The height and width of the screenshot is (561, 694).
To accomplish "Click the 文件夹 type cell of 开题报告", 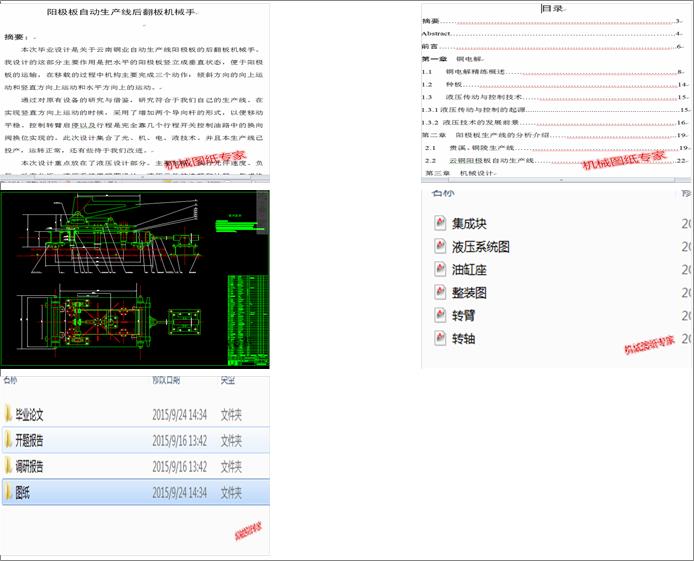I will click(x=231, y=440).
